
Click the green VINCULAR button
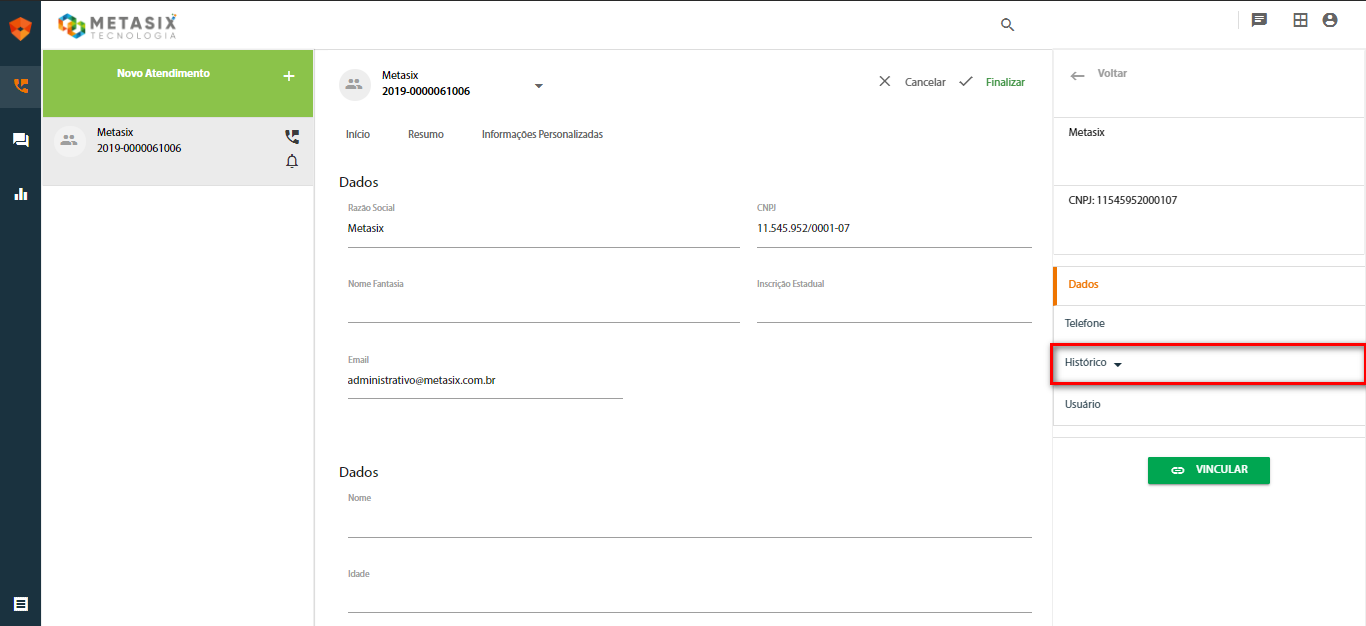[1209, 470]
